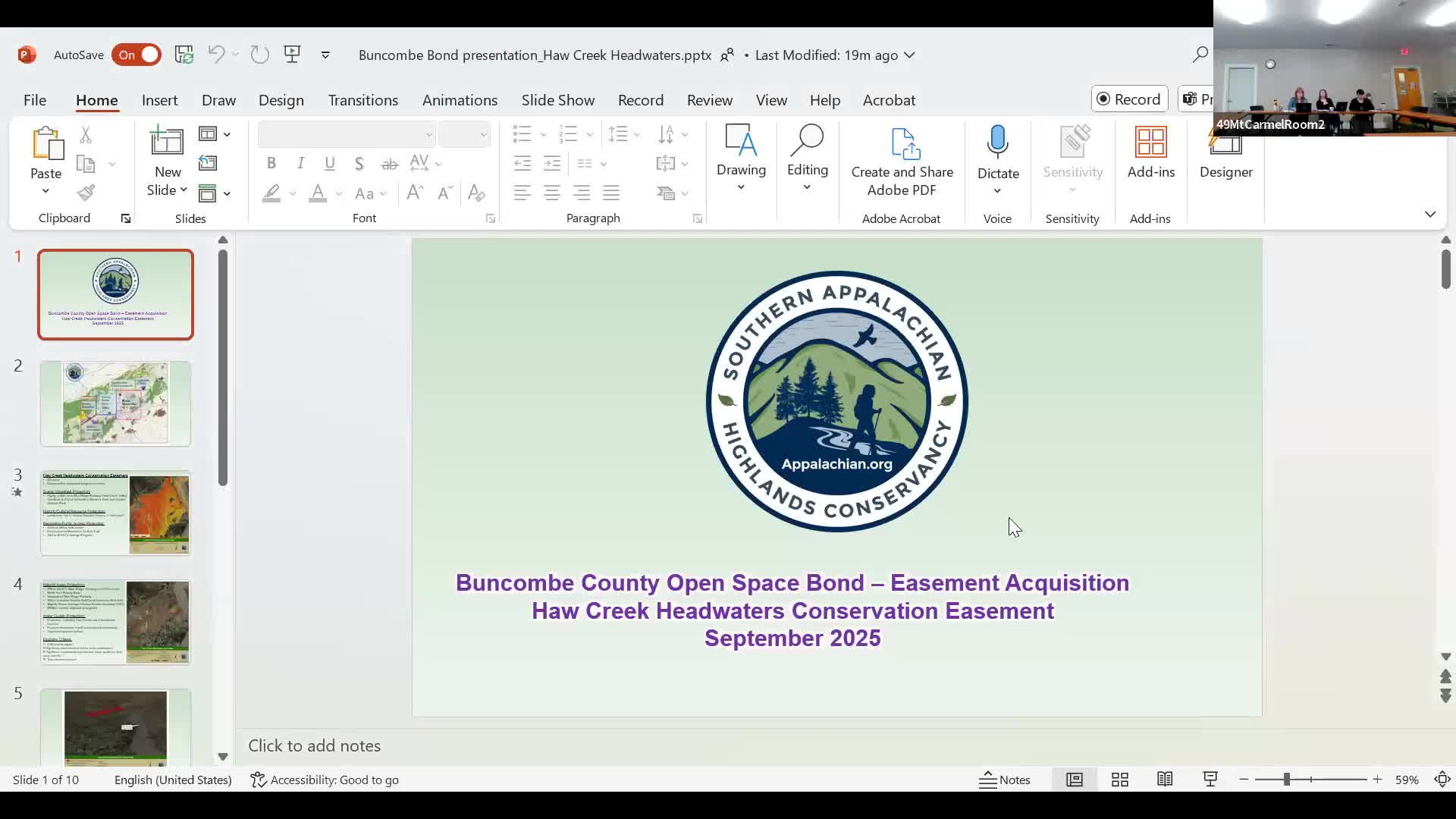Click the Record button
Image resolution: width=1456 pixels, height=819 pixels.
[x=1129, y=99]
